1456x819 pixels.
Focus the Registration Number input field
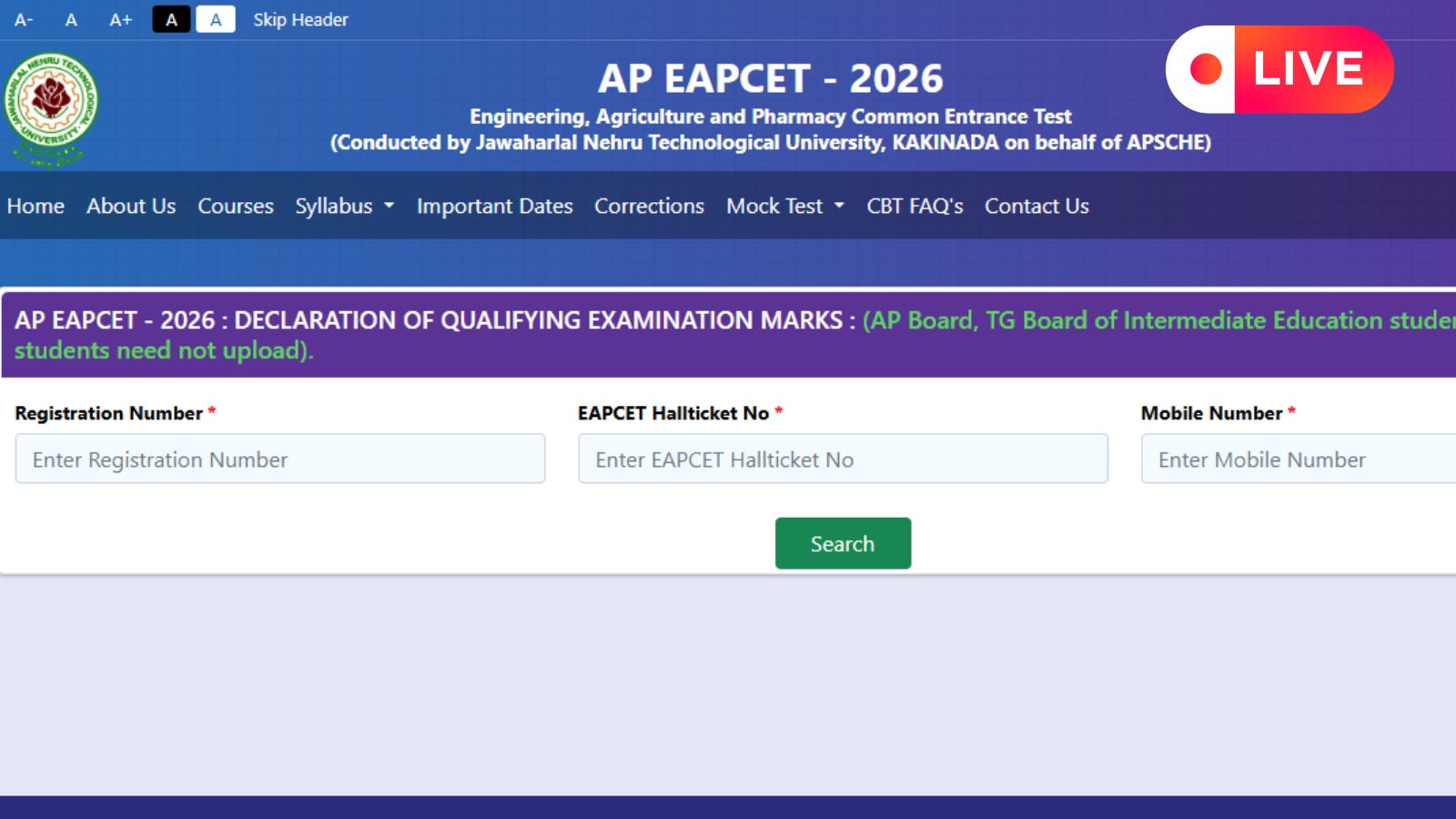280,459
